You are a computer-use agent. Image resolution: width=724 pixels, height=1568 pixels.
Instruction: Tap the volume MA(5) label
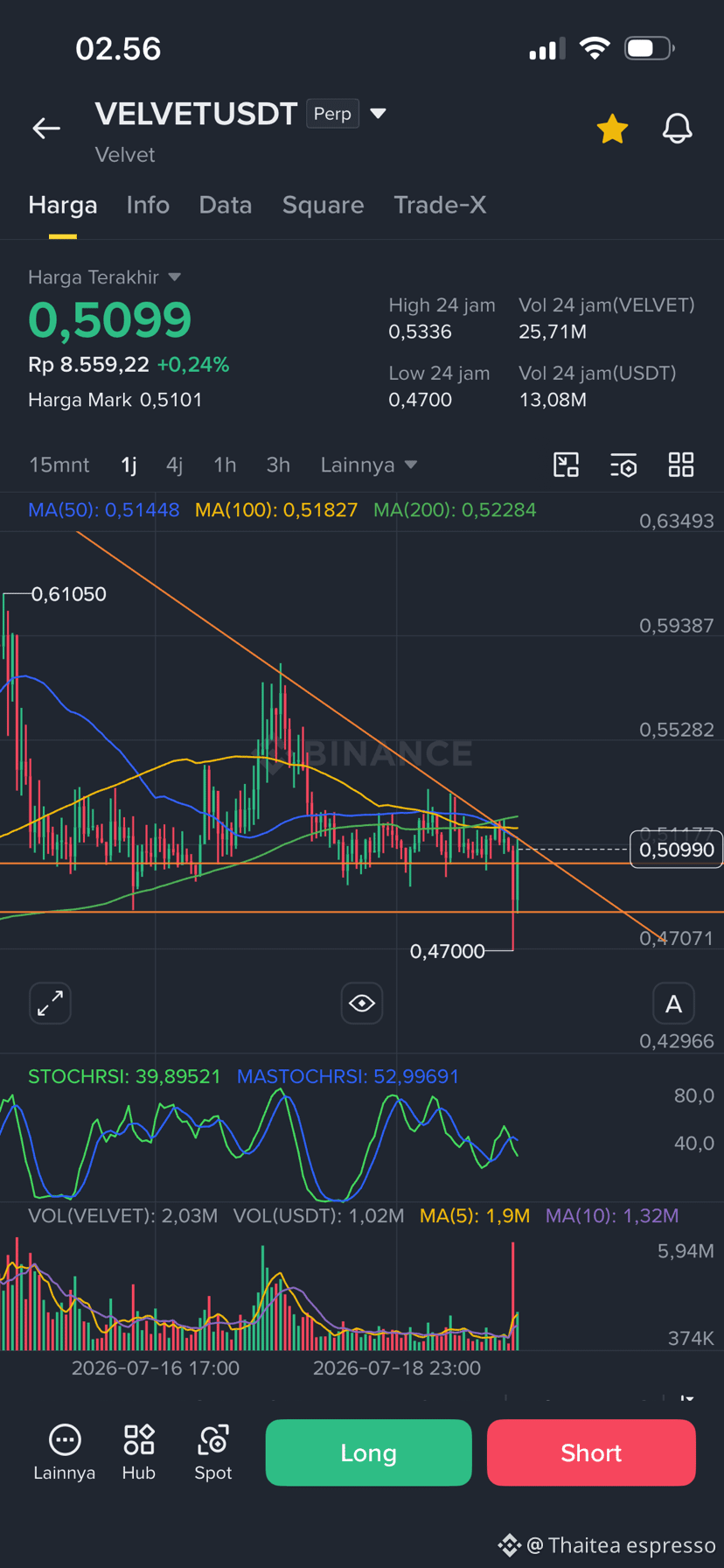[475, 1215]
